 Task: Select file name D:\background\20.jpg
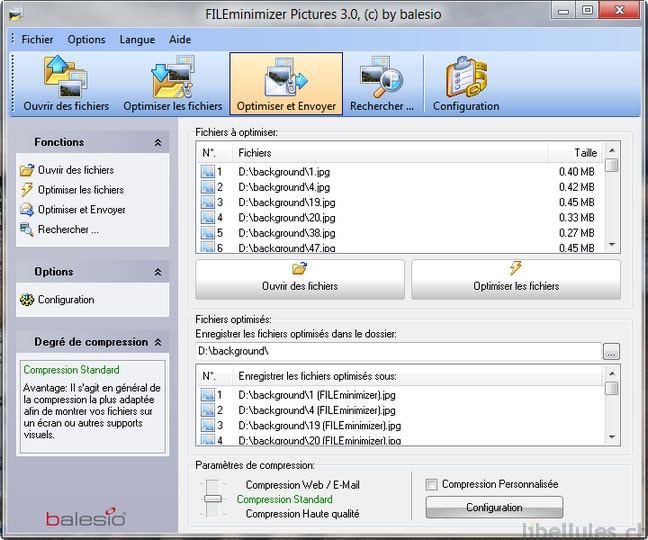[287, 217]
